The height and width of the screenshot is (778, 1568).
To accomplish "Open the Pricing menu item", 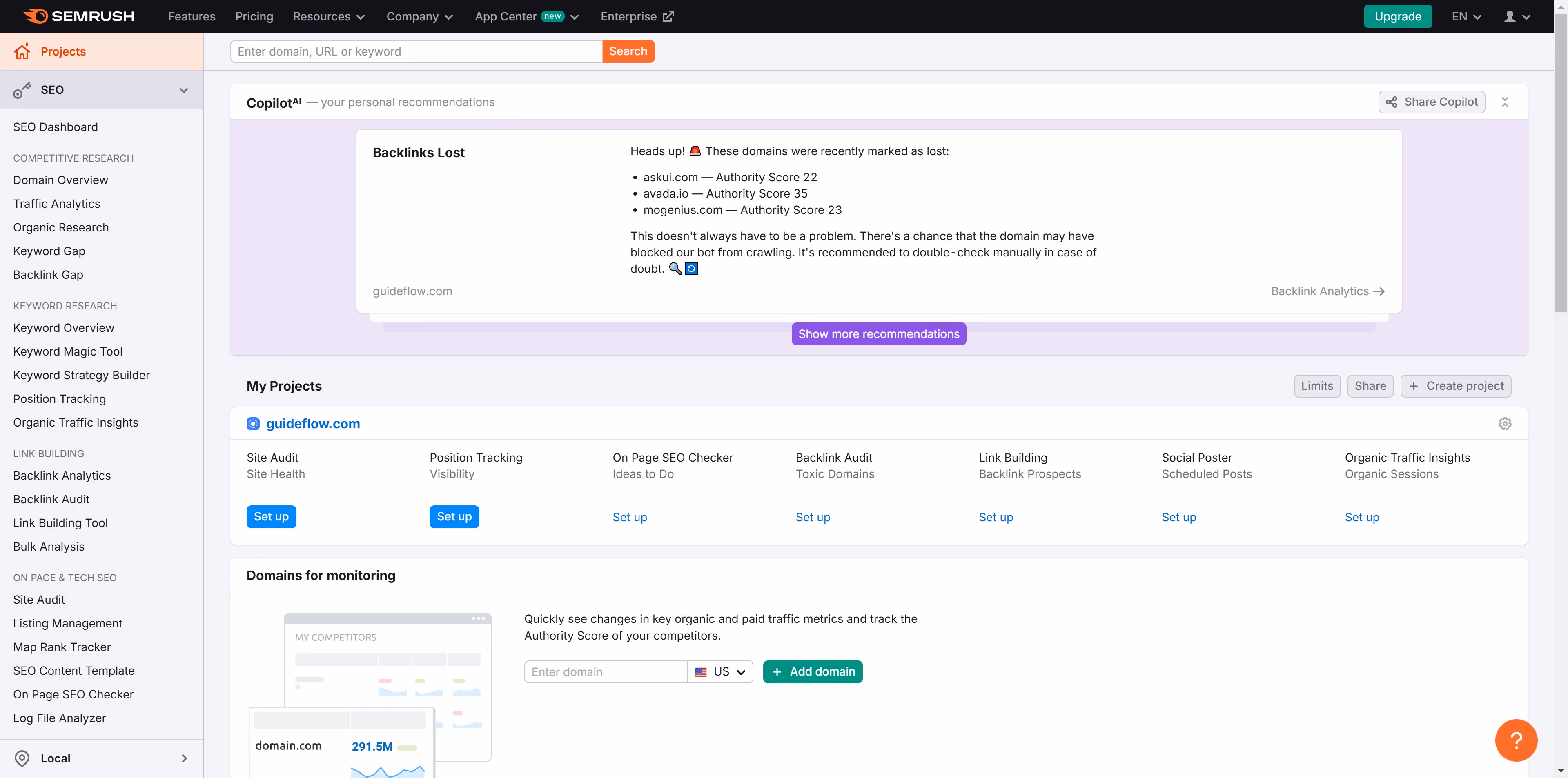I will click(254, 16).
